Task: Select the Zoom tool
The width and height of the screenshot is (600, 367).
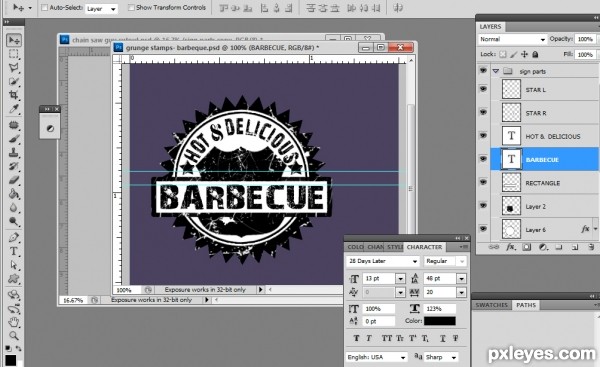Action: click(x=14, y=336)
